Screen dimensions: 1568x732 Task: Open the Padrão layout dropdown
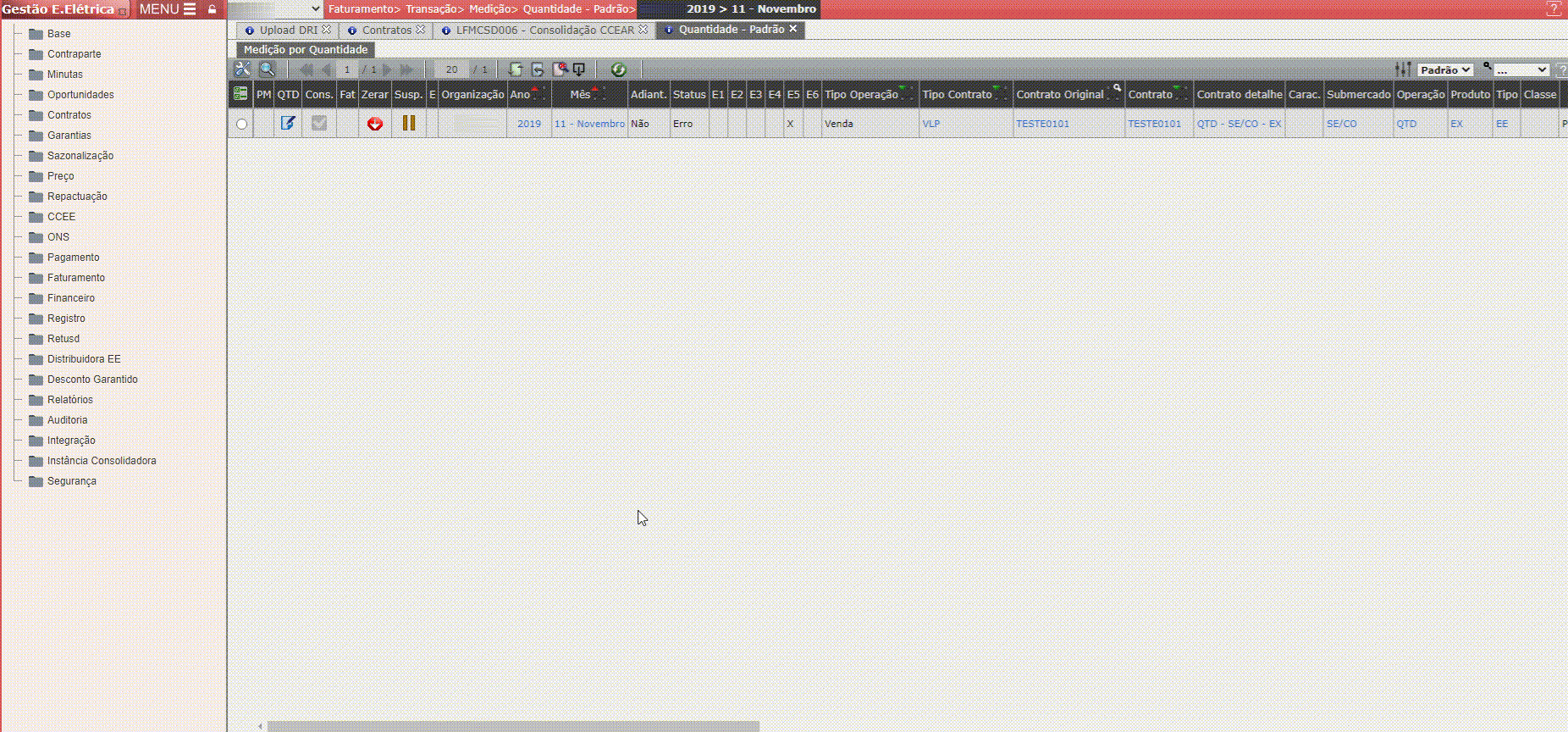pos(1445,69)
